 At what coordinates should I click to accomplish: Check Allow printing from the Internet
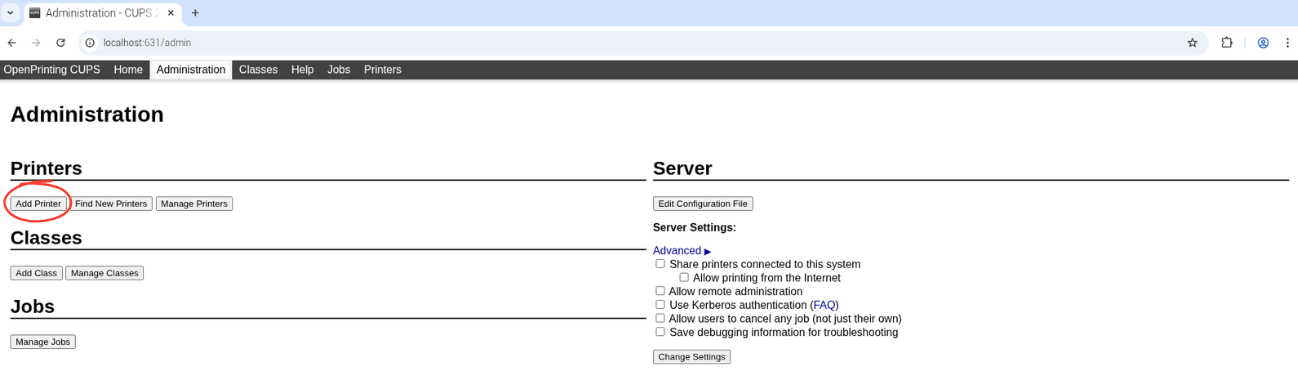pyautogui.click(x=684, y=278)
